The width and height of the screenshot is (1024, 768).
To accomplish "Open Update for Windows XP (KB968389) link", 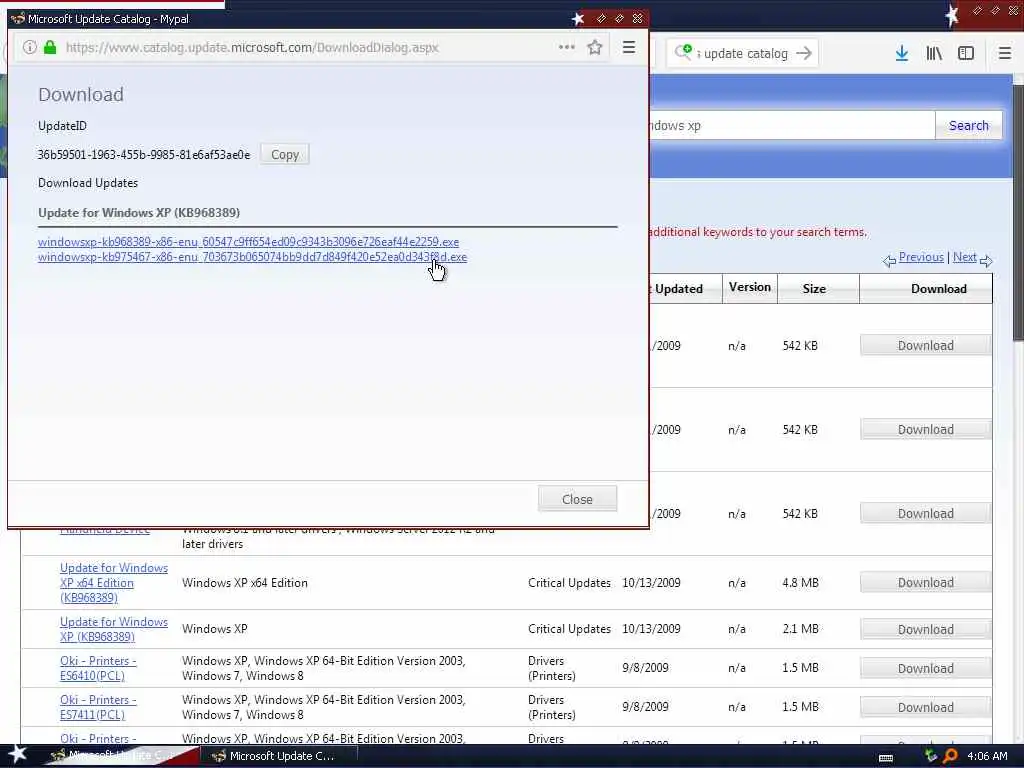I will pos(114,629).
